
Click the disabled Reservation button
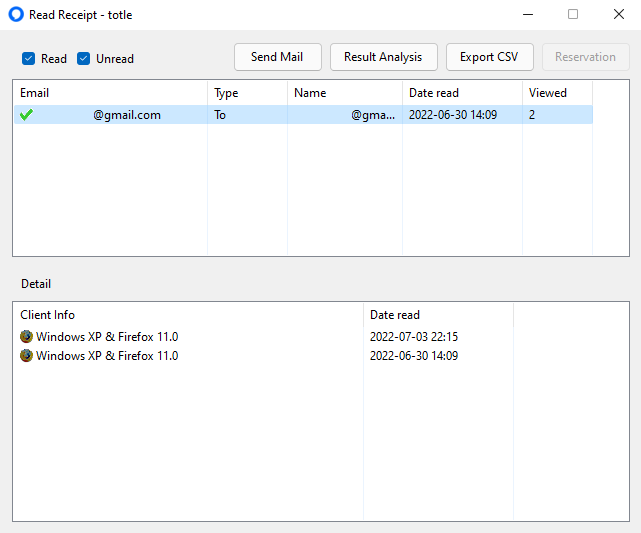tap(585, 57)
